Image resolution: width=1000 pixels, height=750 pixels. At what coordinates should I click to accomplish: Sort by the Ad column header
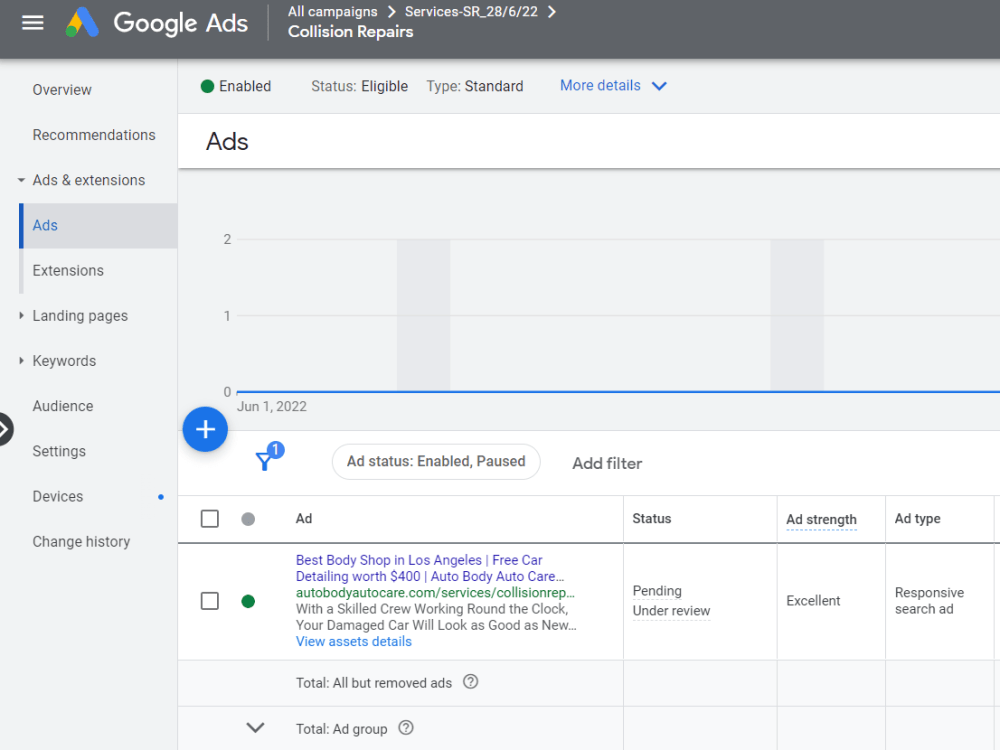pos(304,518)
